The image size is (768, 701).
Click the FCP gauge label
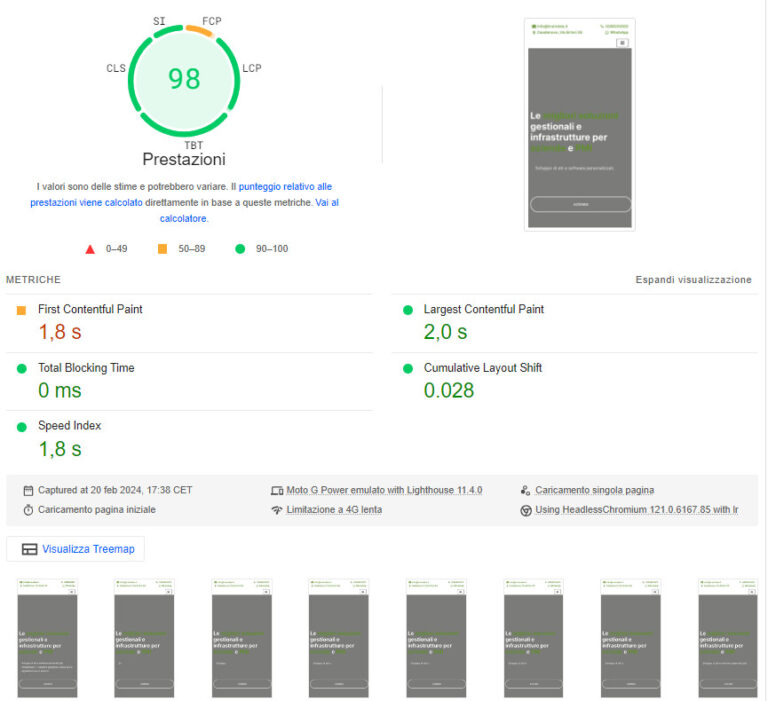pyautogui.click(x=212, y=21)
